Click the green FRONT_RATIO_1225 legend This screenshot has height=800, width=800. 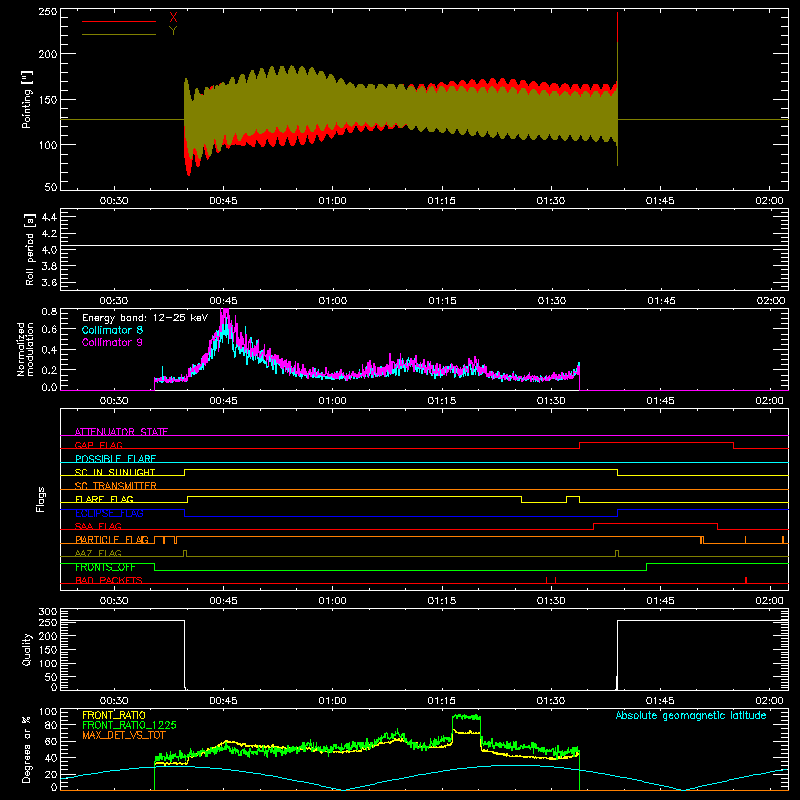129,725
